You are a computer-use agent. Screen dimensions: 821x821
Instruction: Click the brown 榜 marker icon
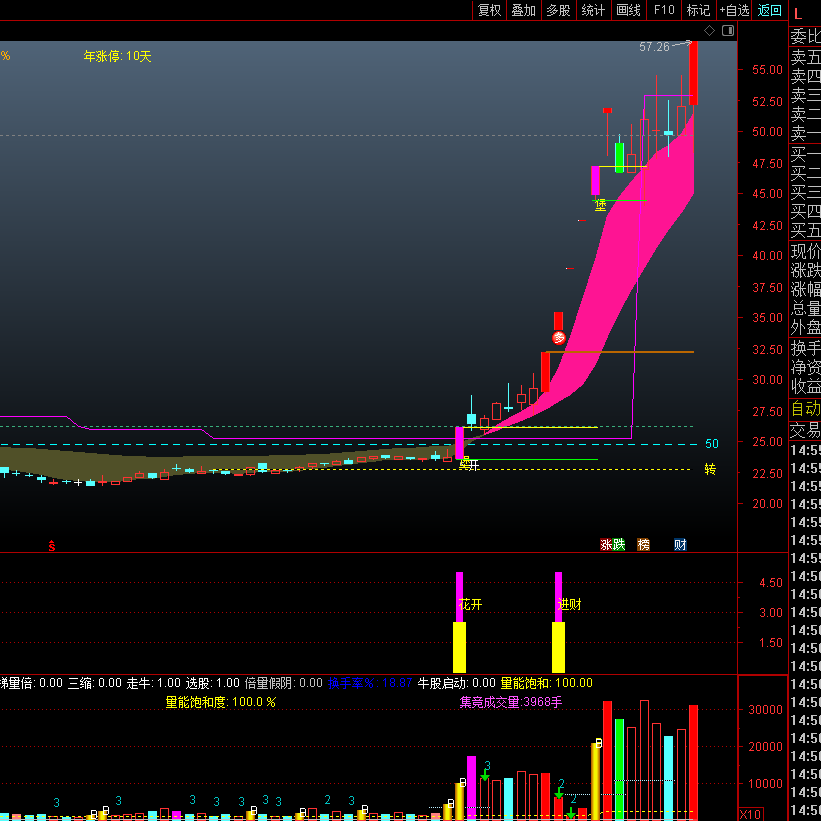coord(644,545)
